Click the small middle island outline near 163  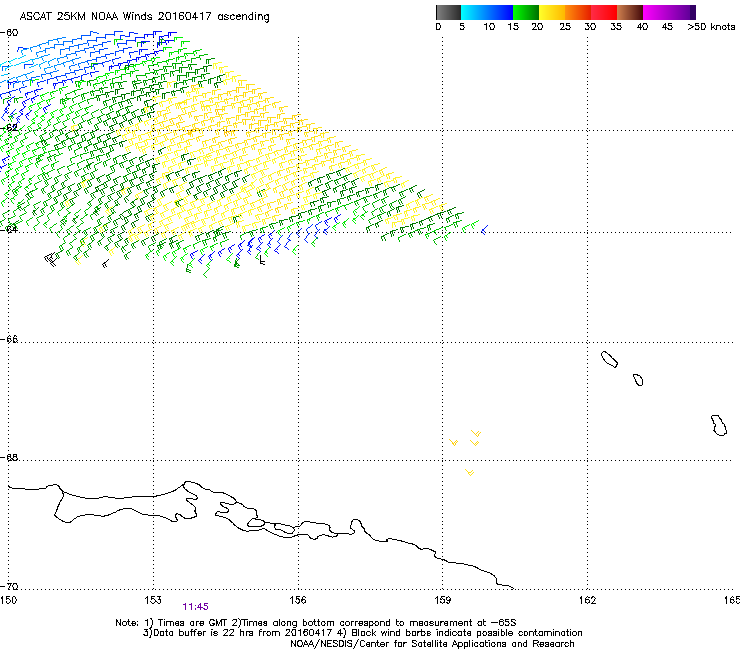point(638,380)
